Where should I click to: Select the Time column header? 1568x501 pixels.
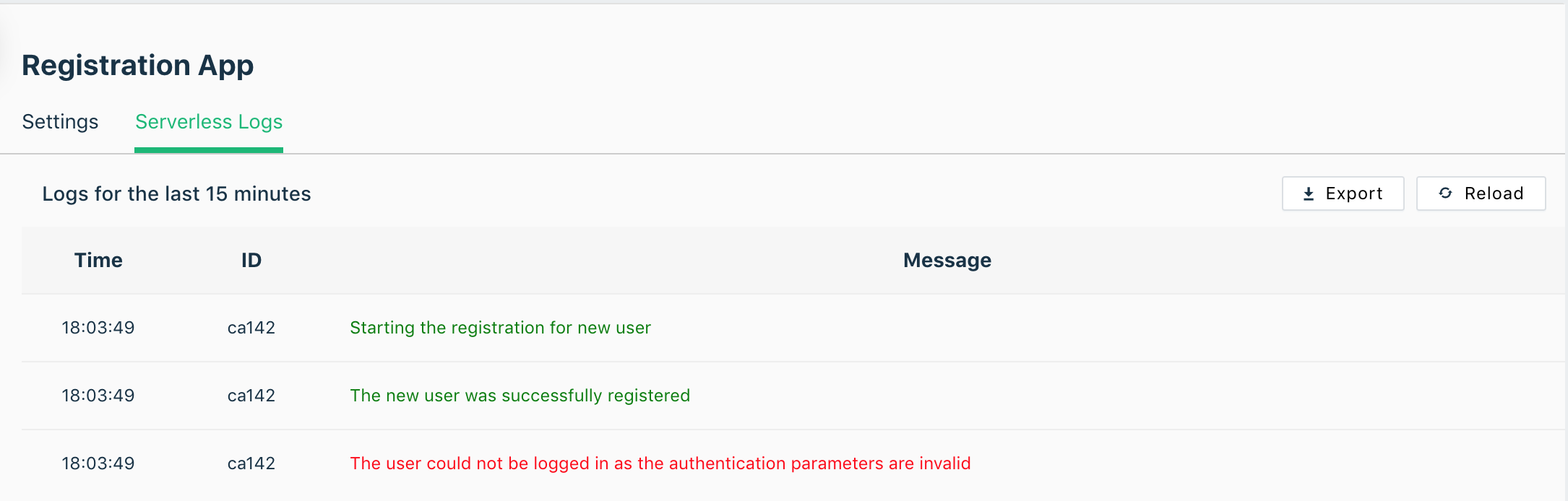click(x=98, y=260)
